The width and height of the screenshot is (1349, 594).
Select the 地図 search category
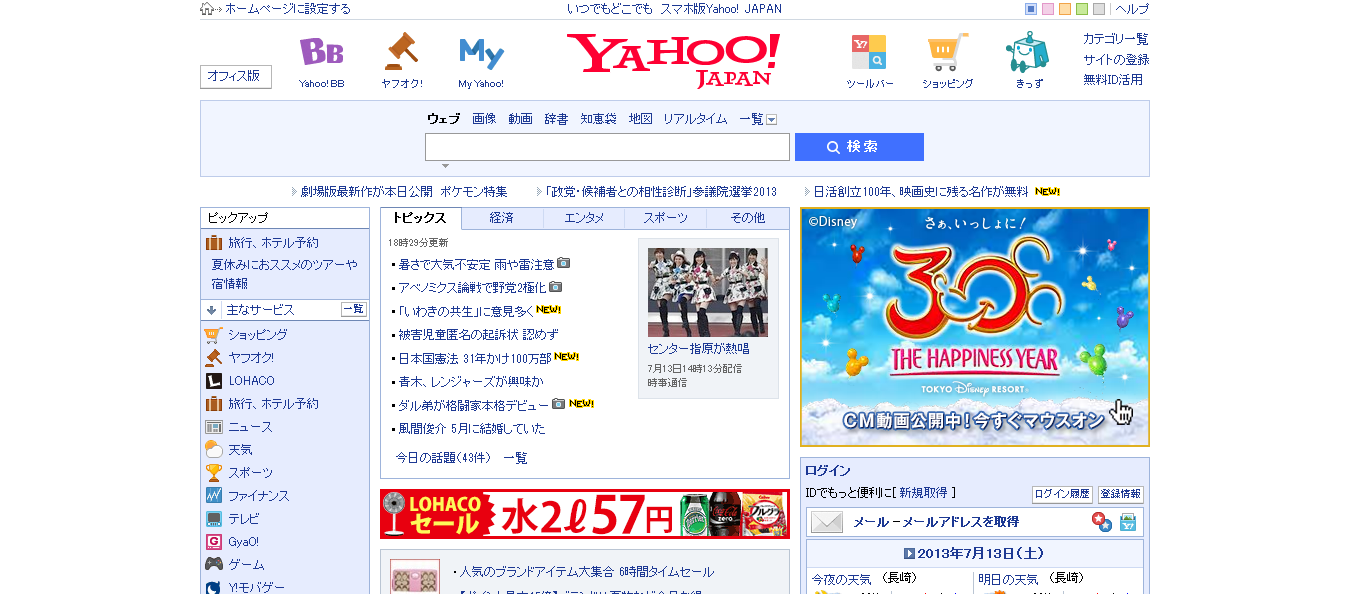[x=640, y=119]
